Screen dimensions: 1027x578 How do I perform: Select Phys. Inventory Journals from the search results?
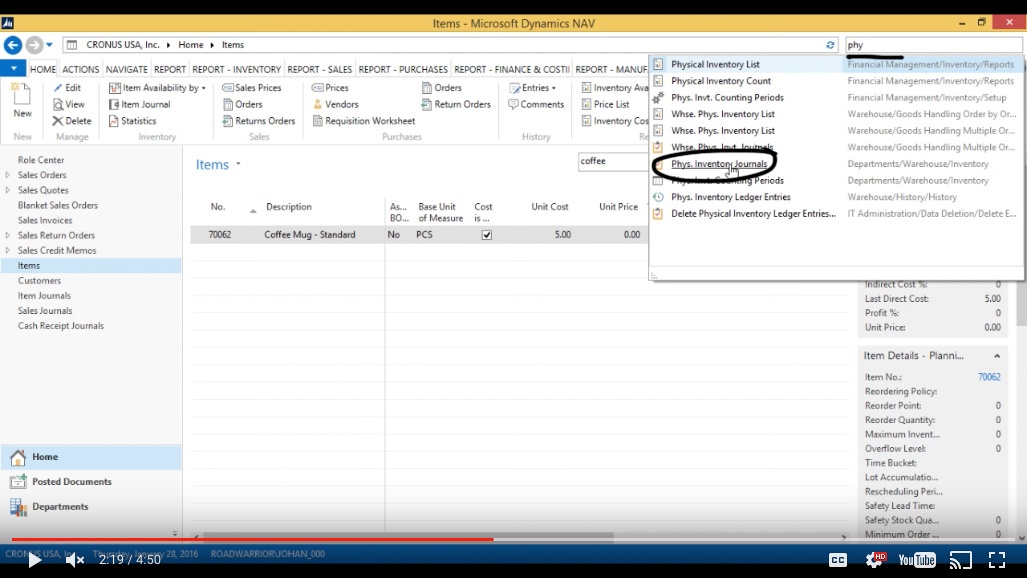[x=717, y=163]
